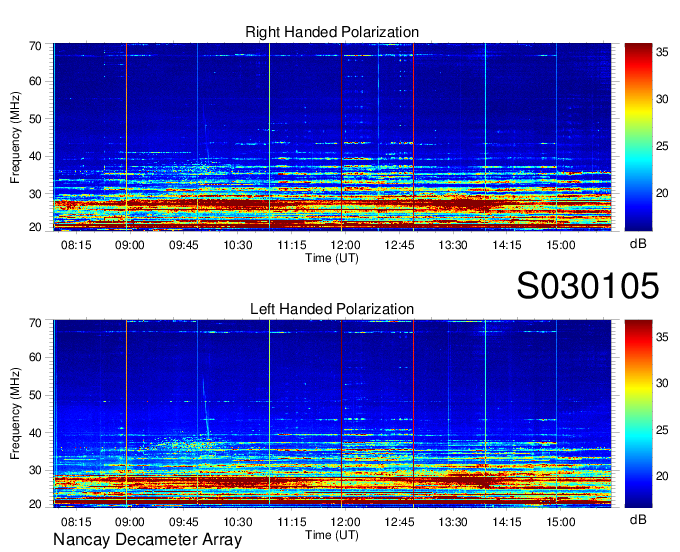Click the Right Handed plot color scale bar

pos(638,137)
